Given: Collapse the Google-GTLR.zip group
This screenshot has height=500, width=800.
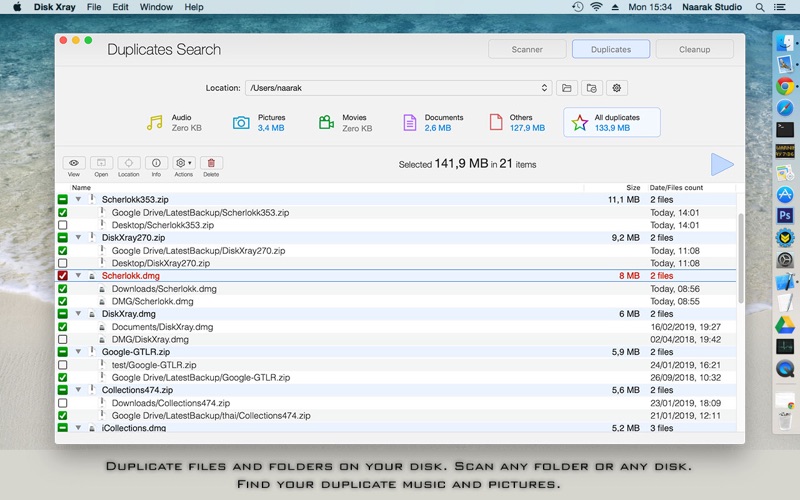Looking at the screenshot, I should (x=79, y=352).
